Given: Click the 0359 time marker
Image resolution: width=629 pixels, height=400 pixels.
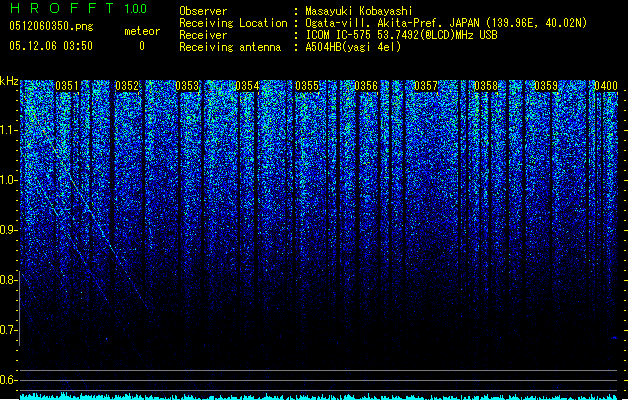Looking at the screenshot, I should (x=546, y=86).
